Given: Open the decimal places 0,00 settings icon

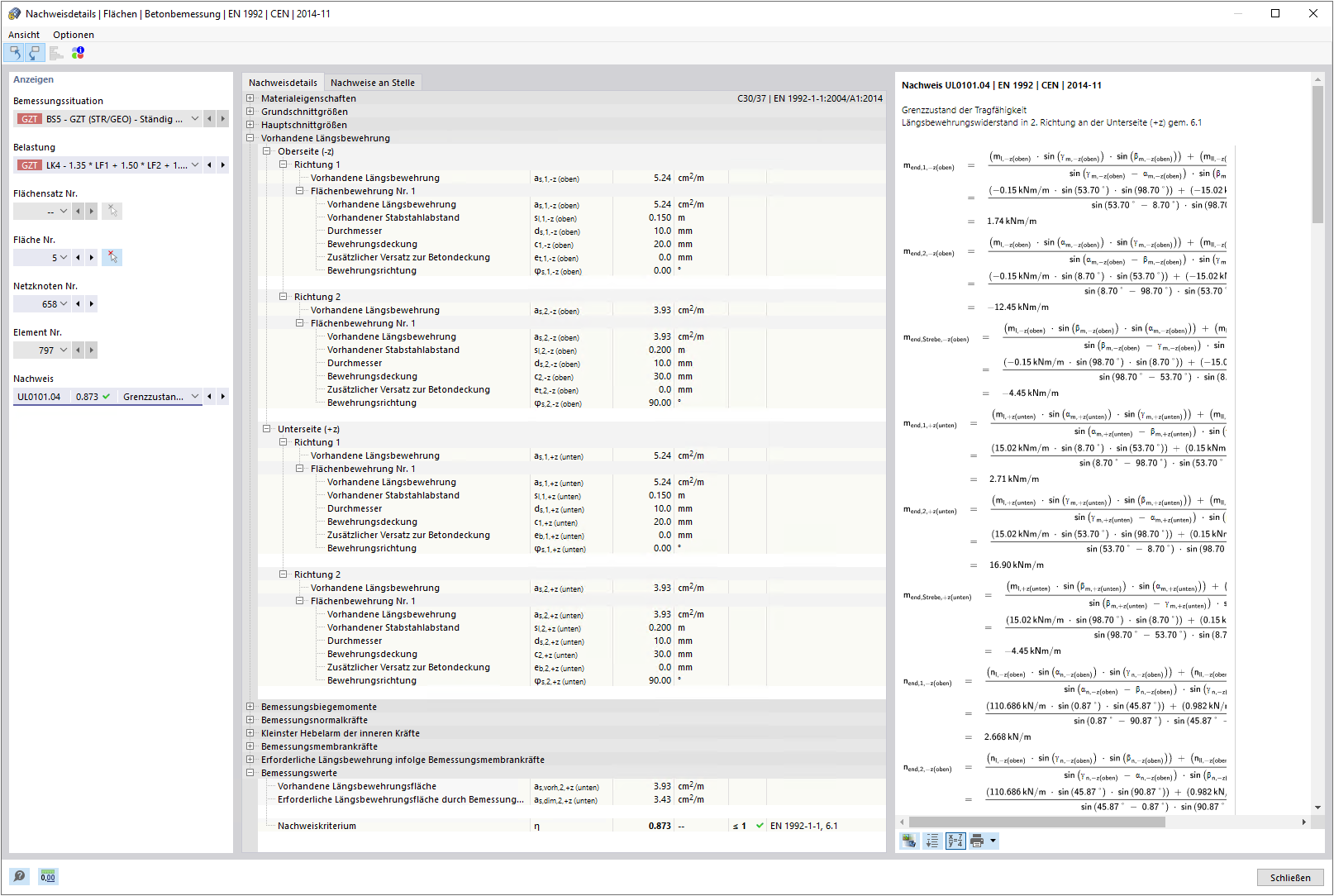Looking at the screenshot, I should pos(48,876).
